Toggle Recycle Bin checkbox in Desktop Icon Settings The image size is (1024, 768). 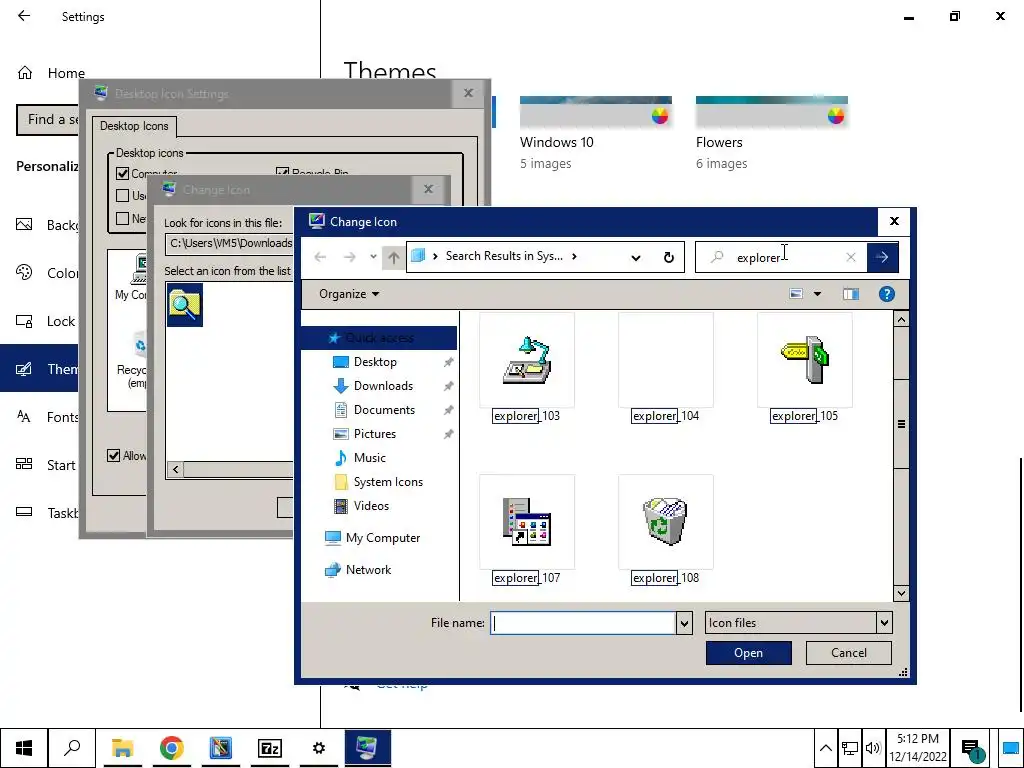click(283, 173)
